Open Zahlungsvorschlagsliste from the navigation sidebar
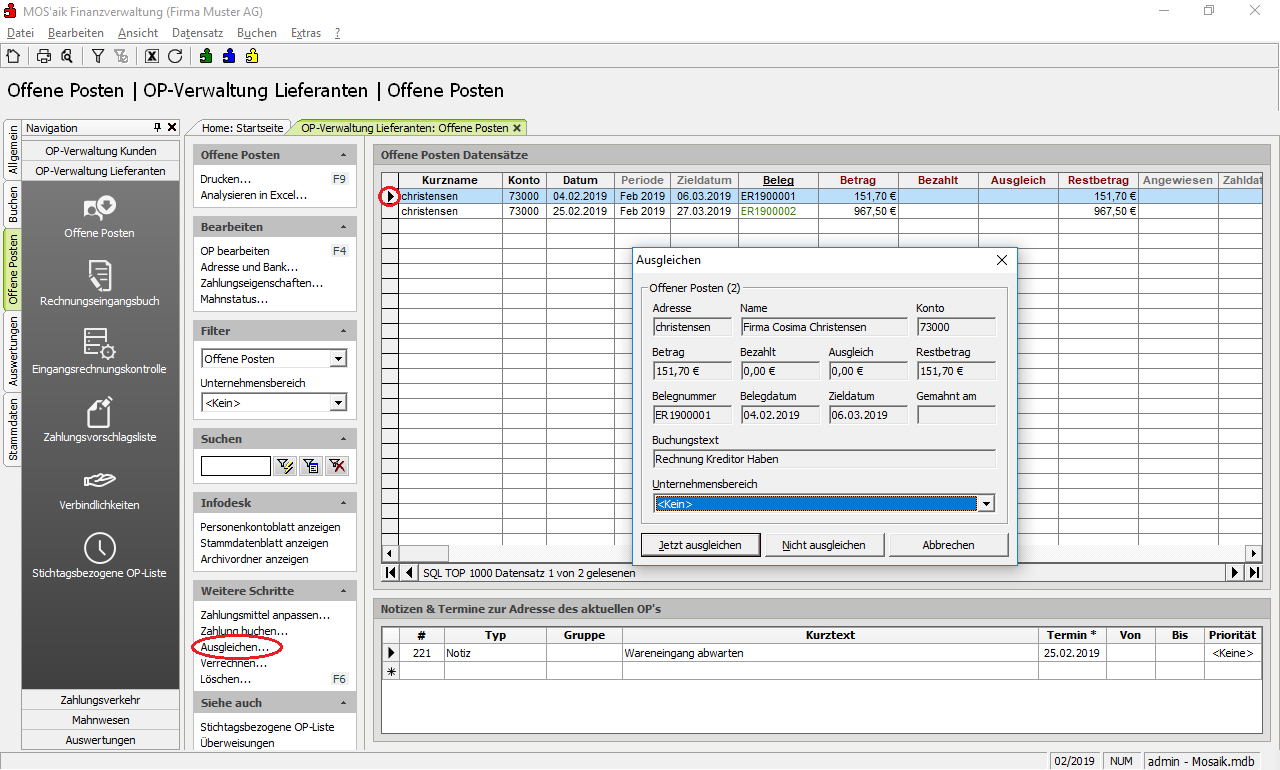Screen dimensions: 1280x770 99,419
